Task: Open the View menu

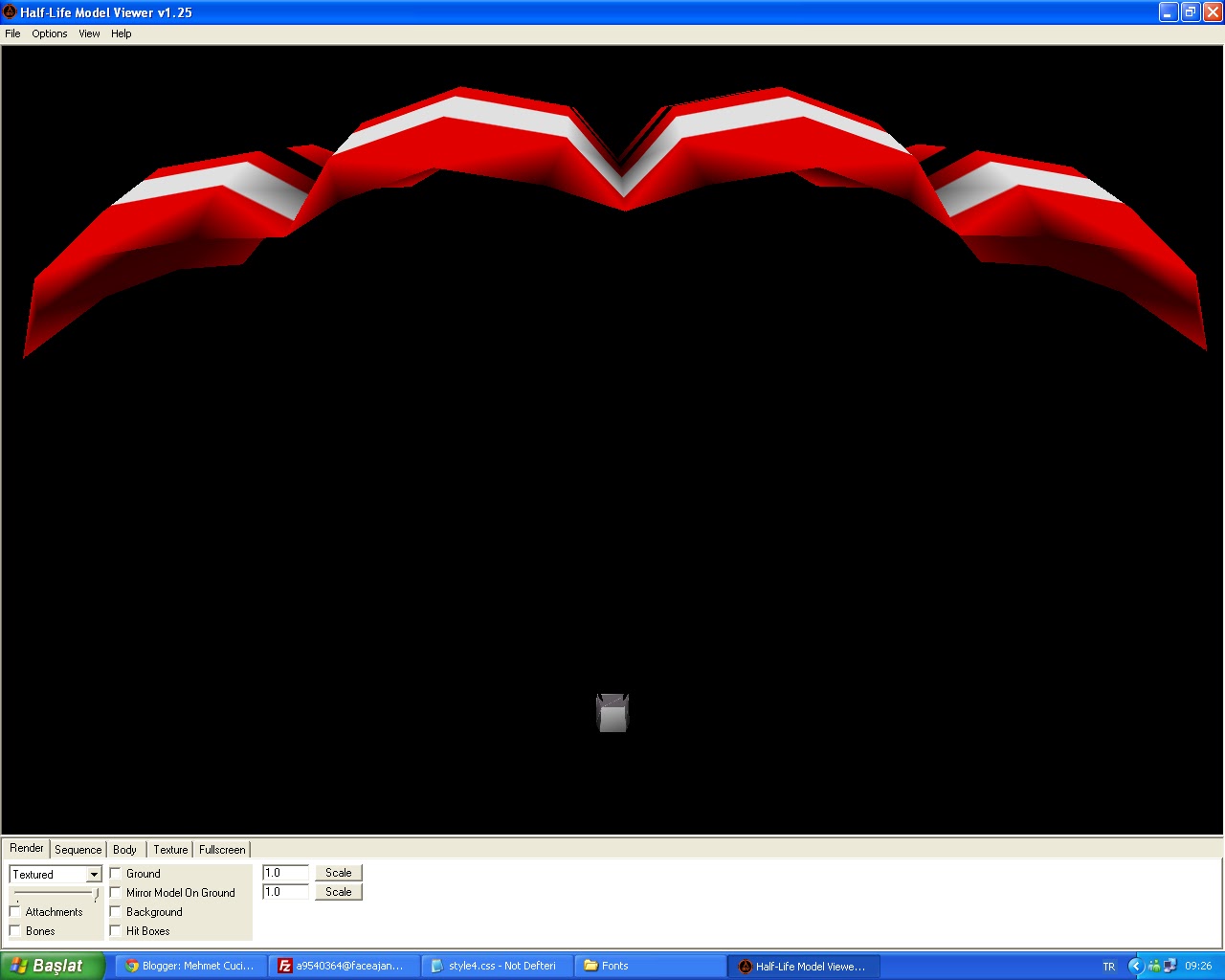Action: tap(89, 33)
